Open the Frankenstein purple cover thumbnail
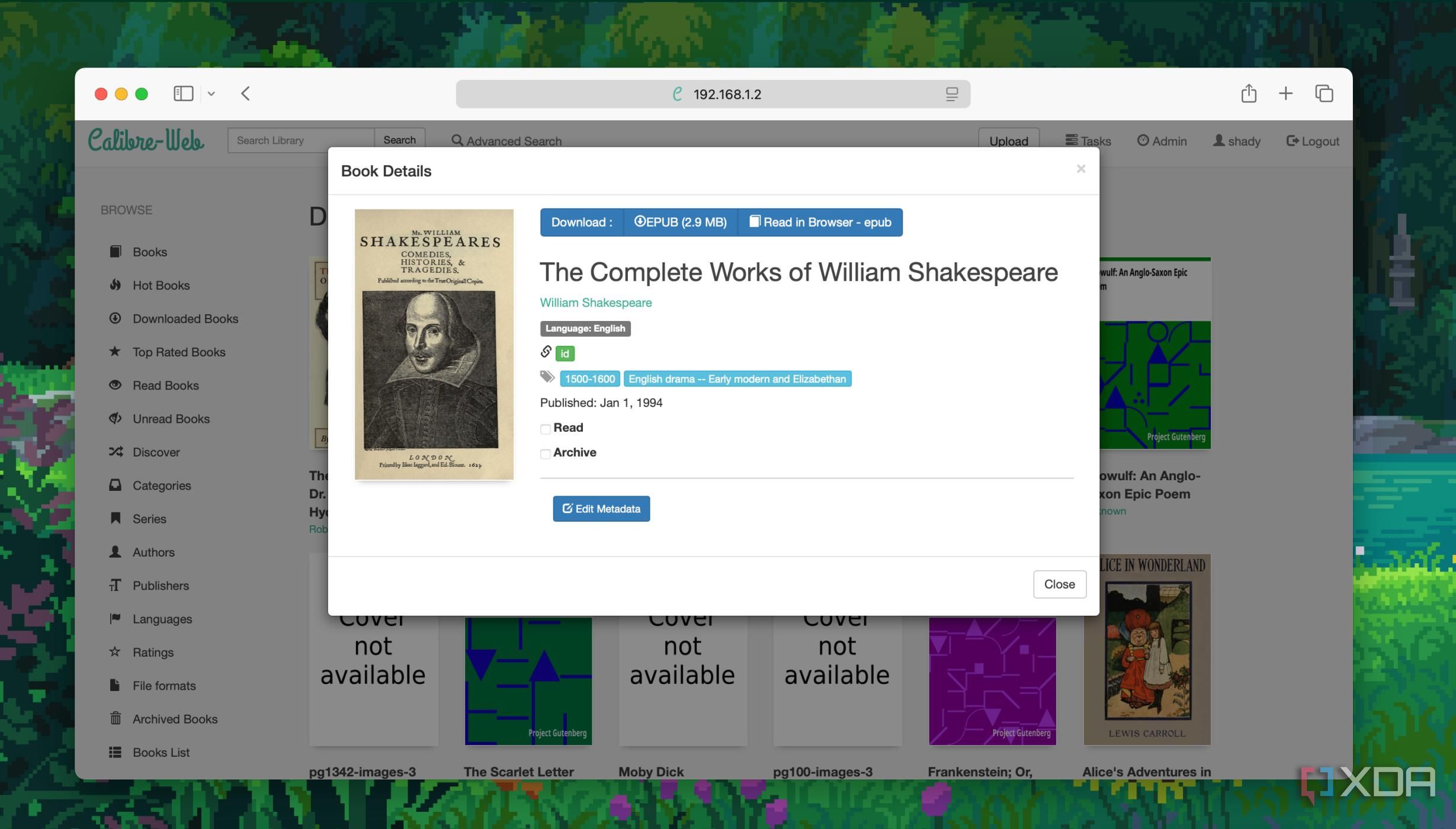 coord(992,681)
